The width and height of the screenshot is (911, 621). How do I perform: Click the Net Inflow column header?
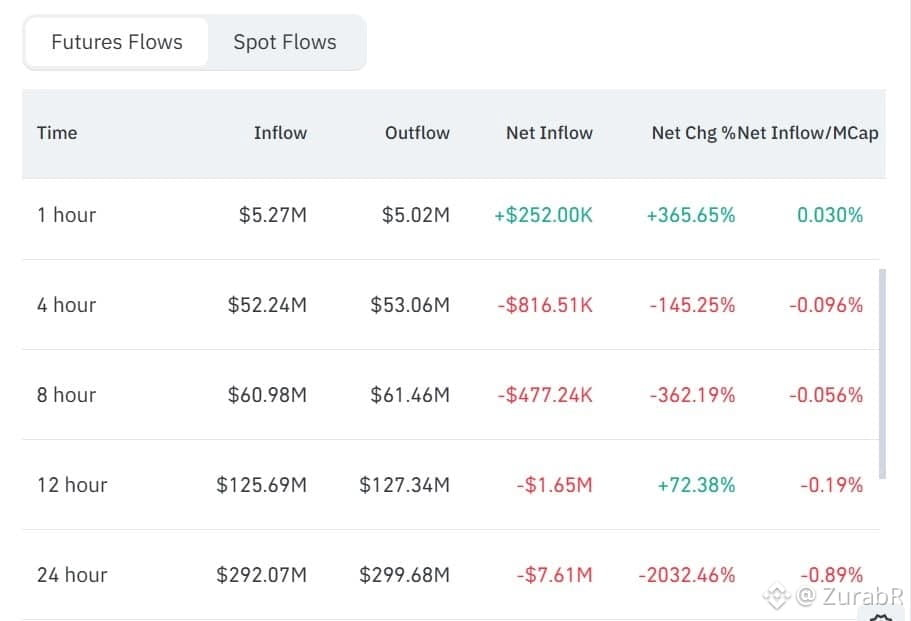(x=549, y=133)
